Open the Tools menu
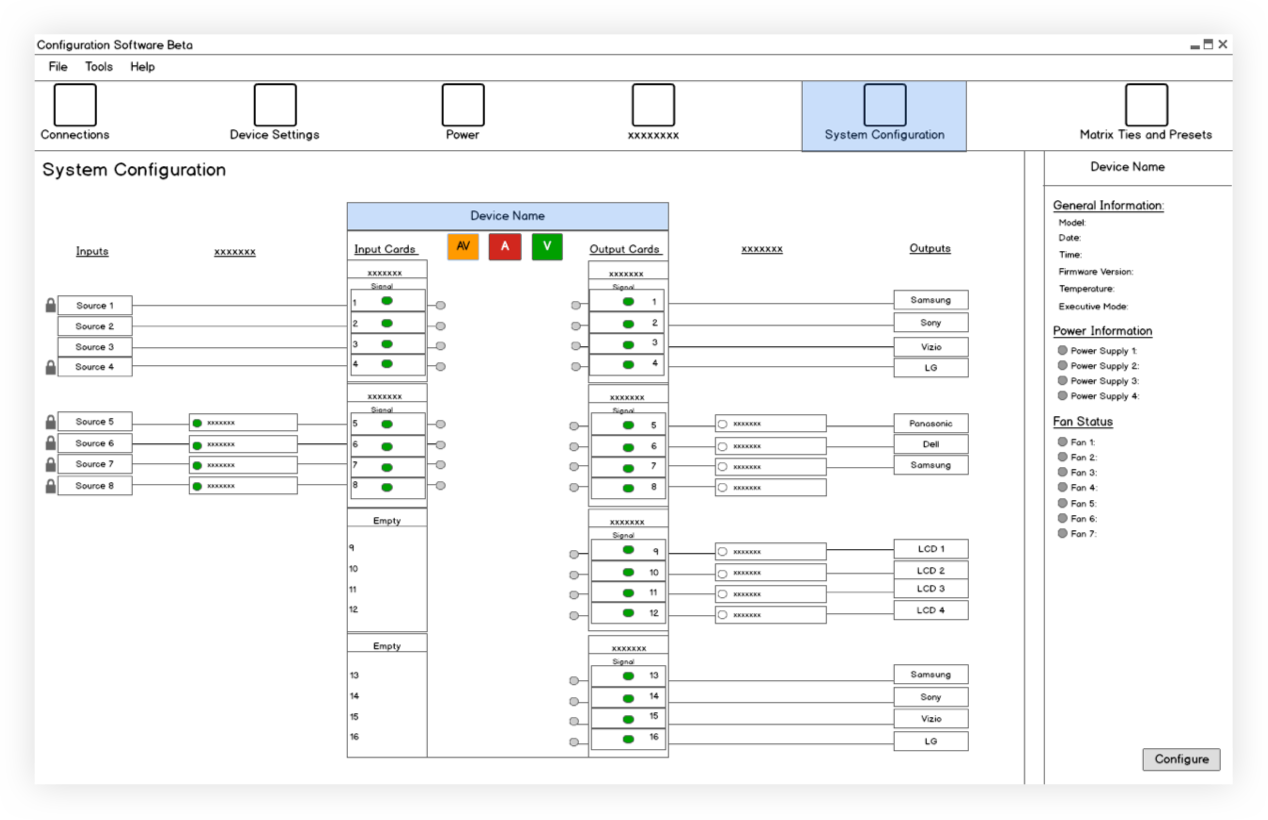 [97, 66]
